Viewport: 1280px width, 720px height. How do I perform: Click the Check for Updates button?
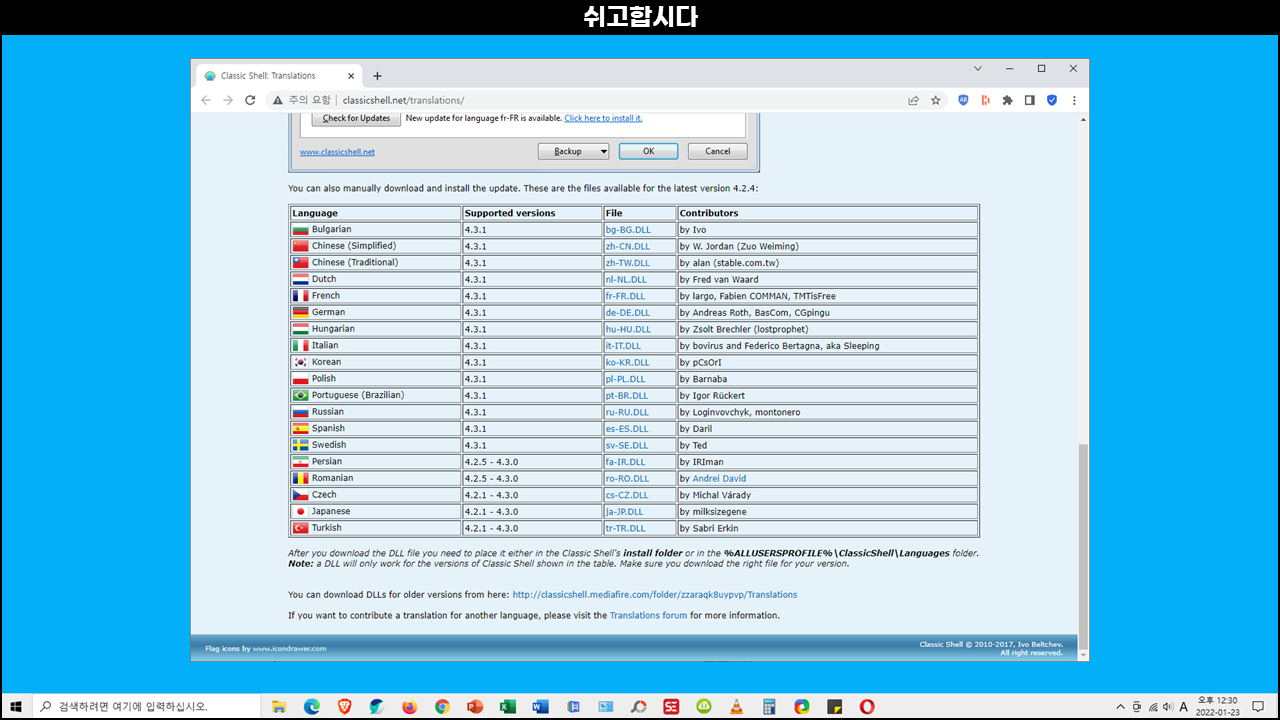click(x=356, y=118)
